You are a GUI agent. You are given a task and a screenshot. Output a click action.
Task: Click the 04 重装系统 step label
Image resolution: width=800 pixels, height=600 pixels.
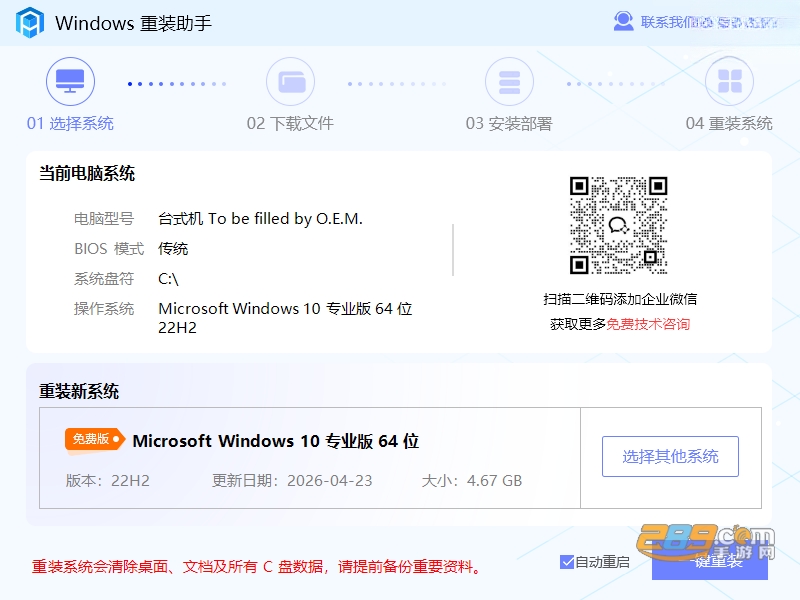tap(729, 123)
